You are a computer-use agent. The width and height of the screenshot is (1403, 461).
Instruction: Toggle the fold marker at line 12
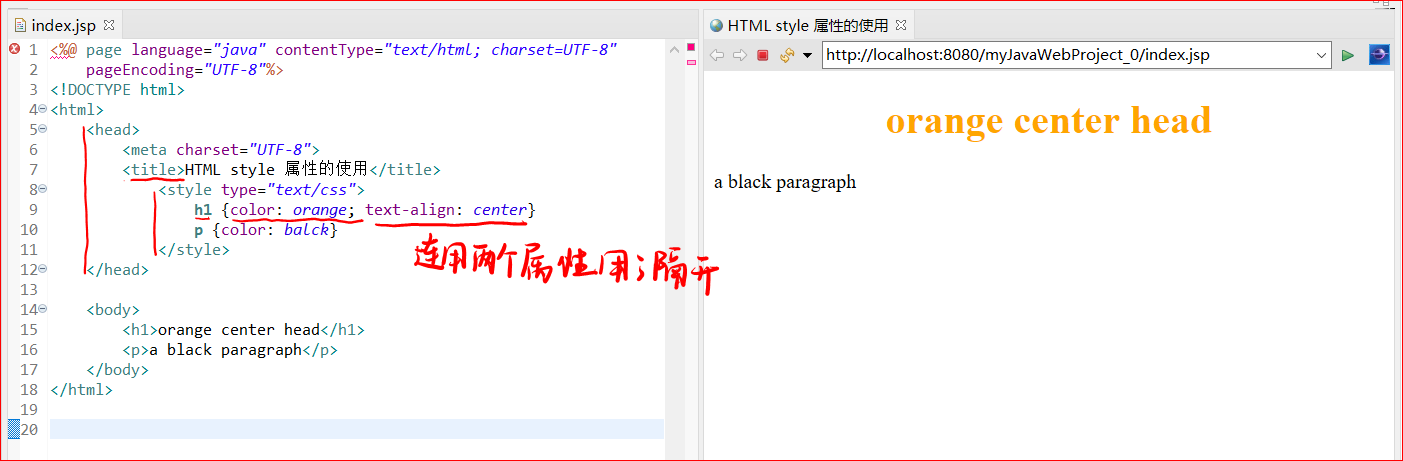pyautogui.click(x=43, y=269)
